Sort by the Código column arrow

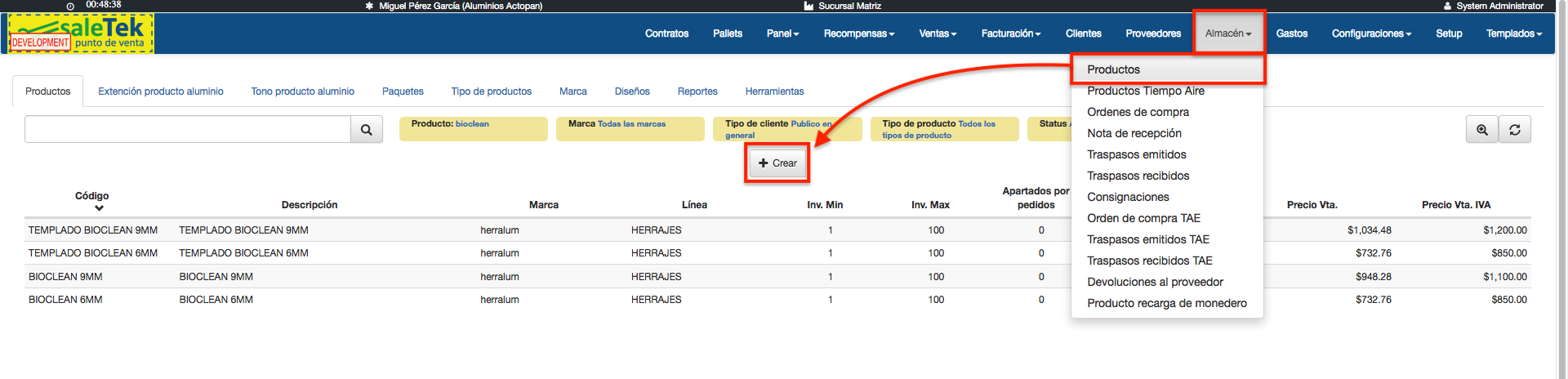coord(99,208)
